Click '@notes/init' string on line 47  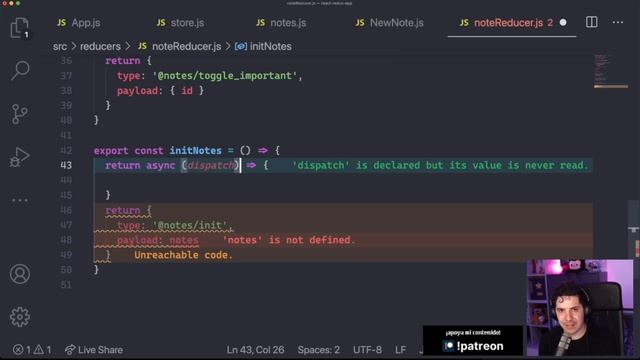(189, 225)
